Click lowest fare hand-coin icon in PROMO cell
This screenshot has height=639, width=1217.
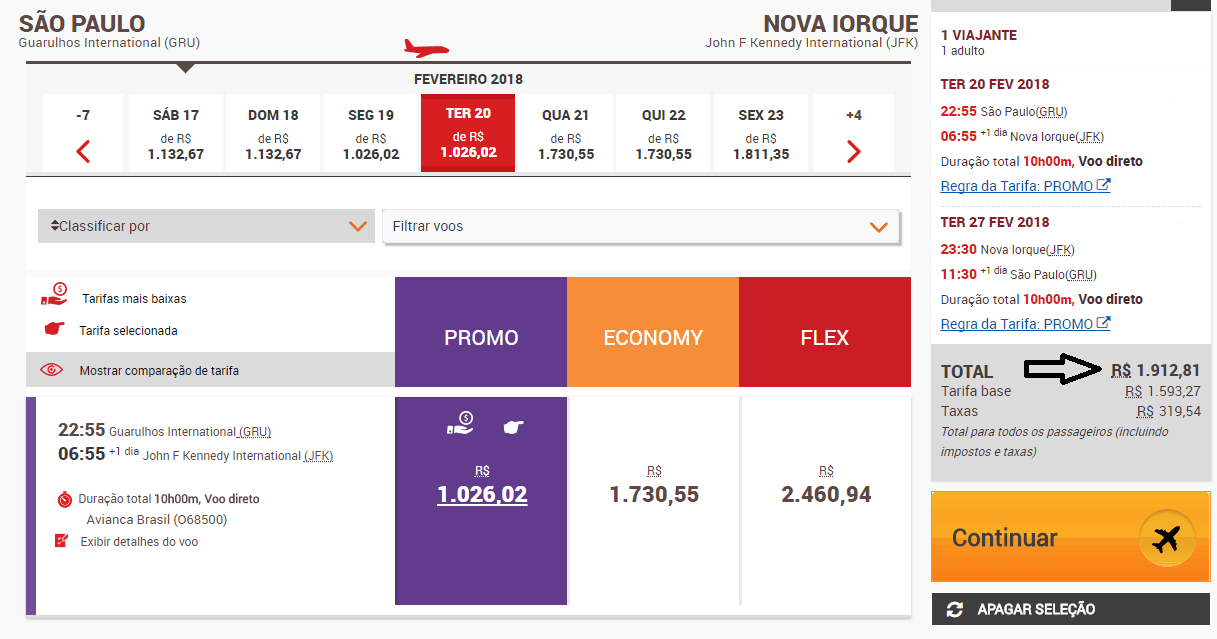click(x=460, y=426)
